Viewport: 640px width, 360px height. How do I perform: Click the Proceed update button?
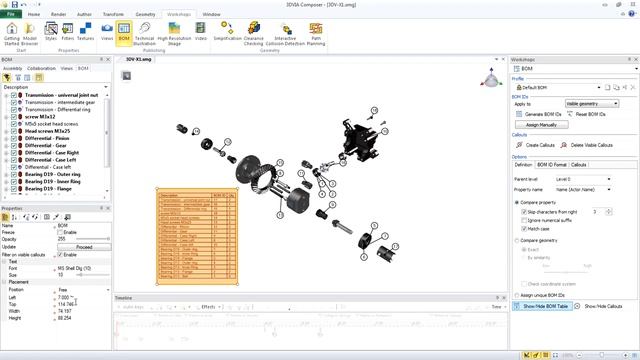84,247
